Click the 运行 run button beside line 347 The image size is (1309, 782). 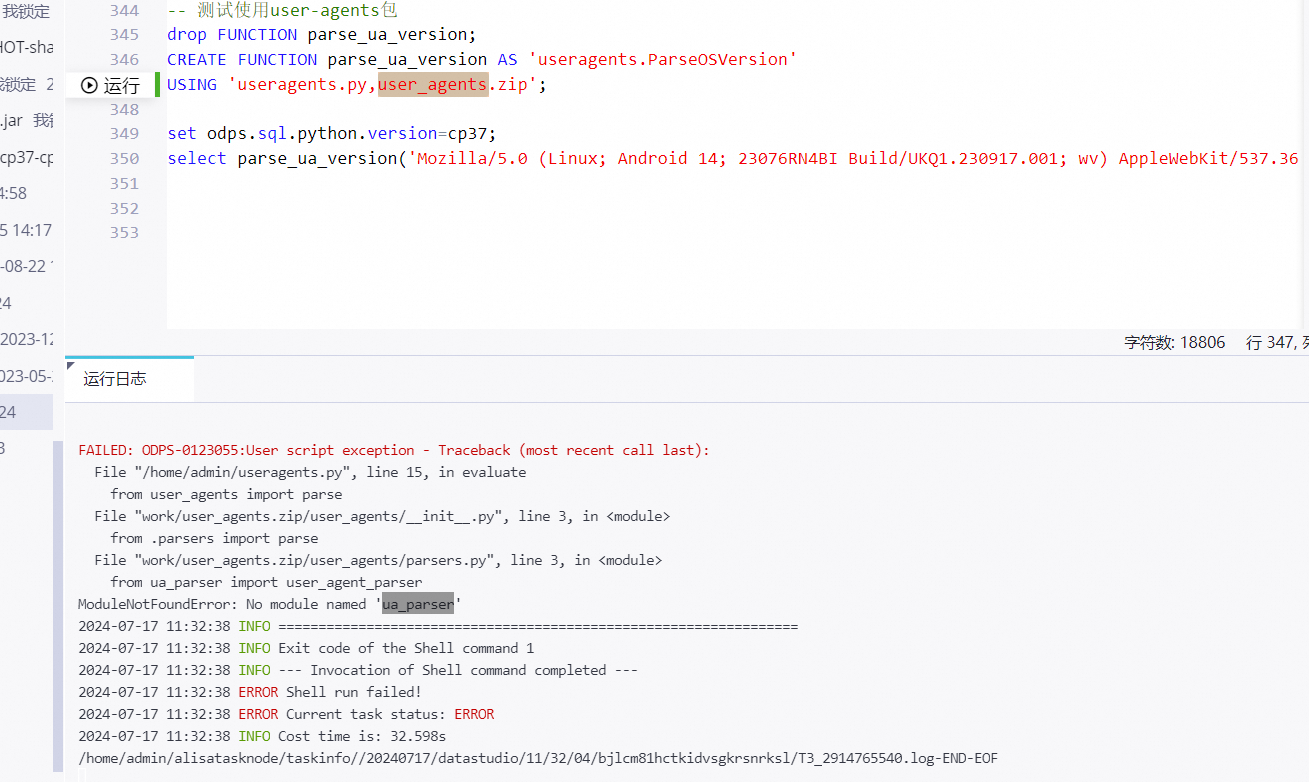point(110,85)
